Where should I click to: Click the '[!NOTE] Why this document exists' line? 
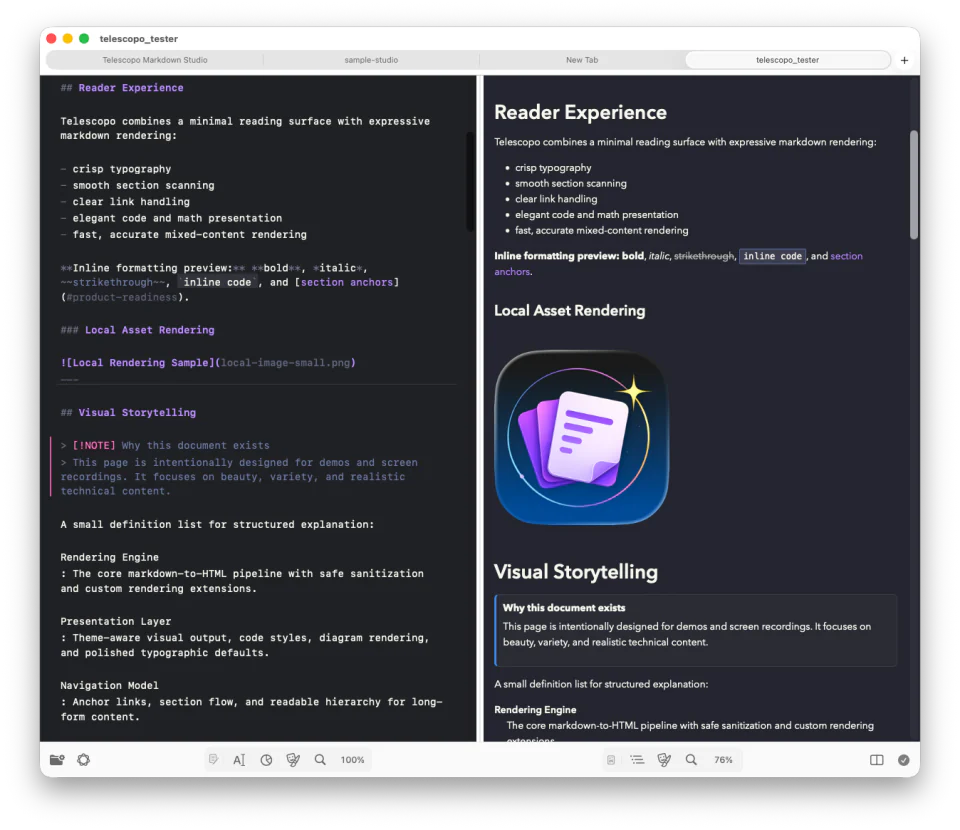tap(165, 446)
